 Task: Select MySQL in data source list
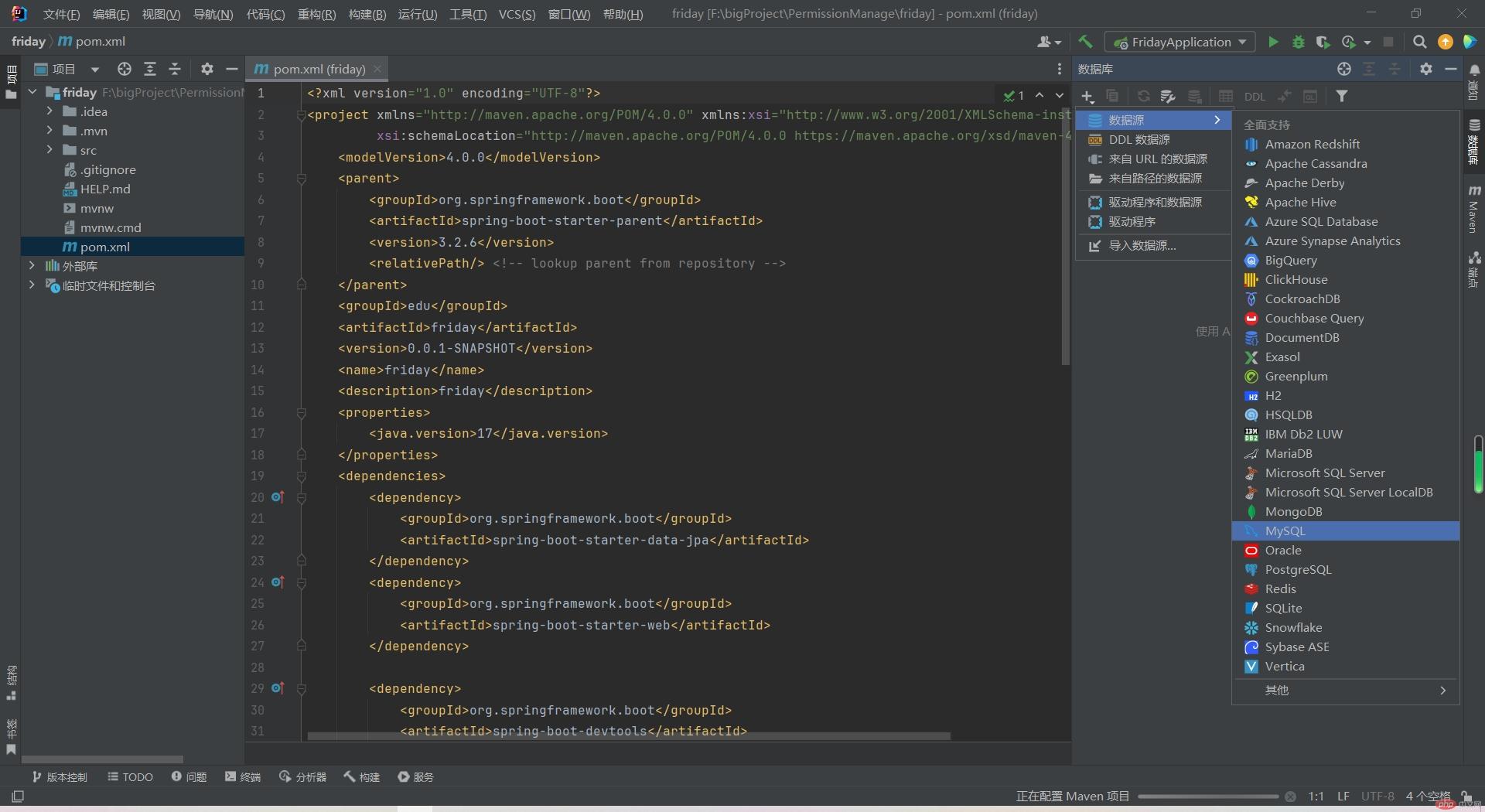coord(1344,531)
